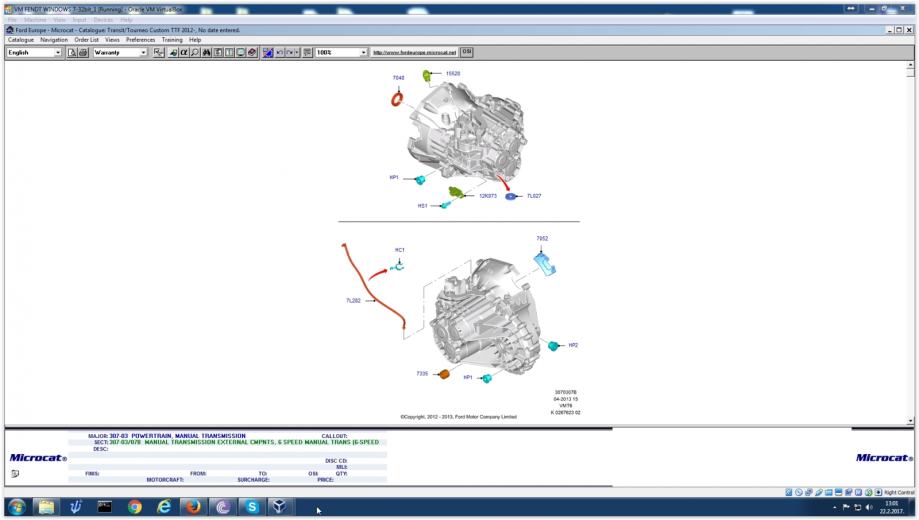Switch to Firefox in the taskbar
Viewport: 919px width, 520px height.
pos(193,507)
